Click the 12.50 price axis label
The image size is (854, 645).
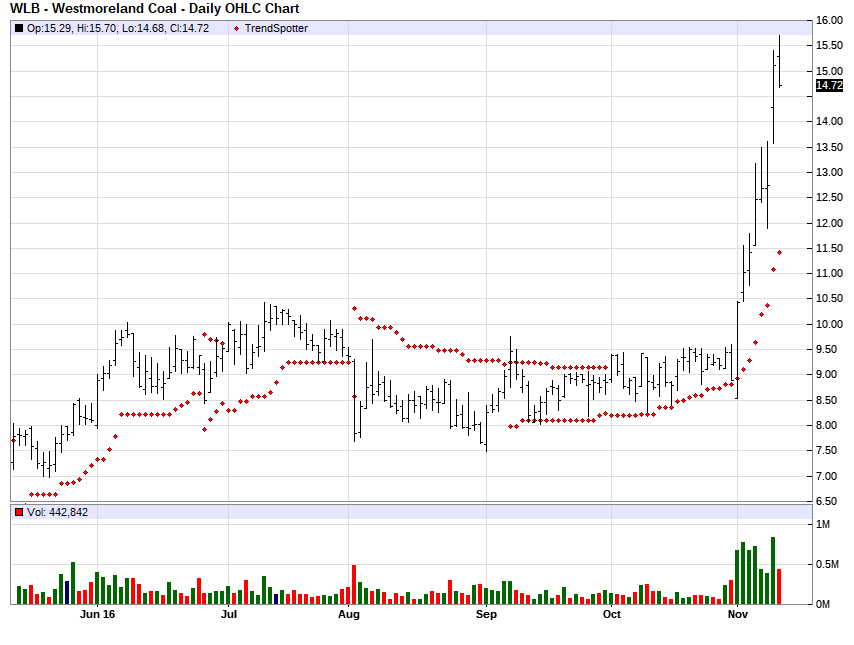(829, 198)
